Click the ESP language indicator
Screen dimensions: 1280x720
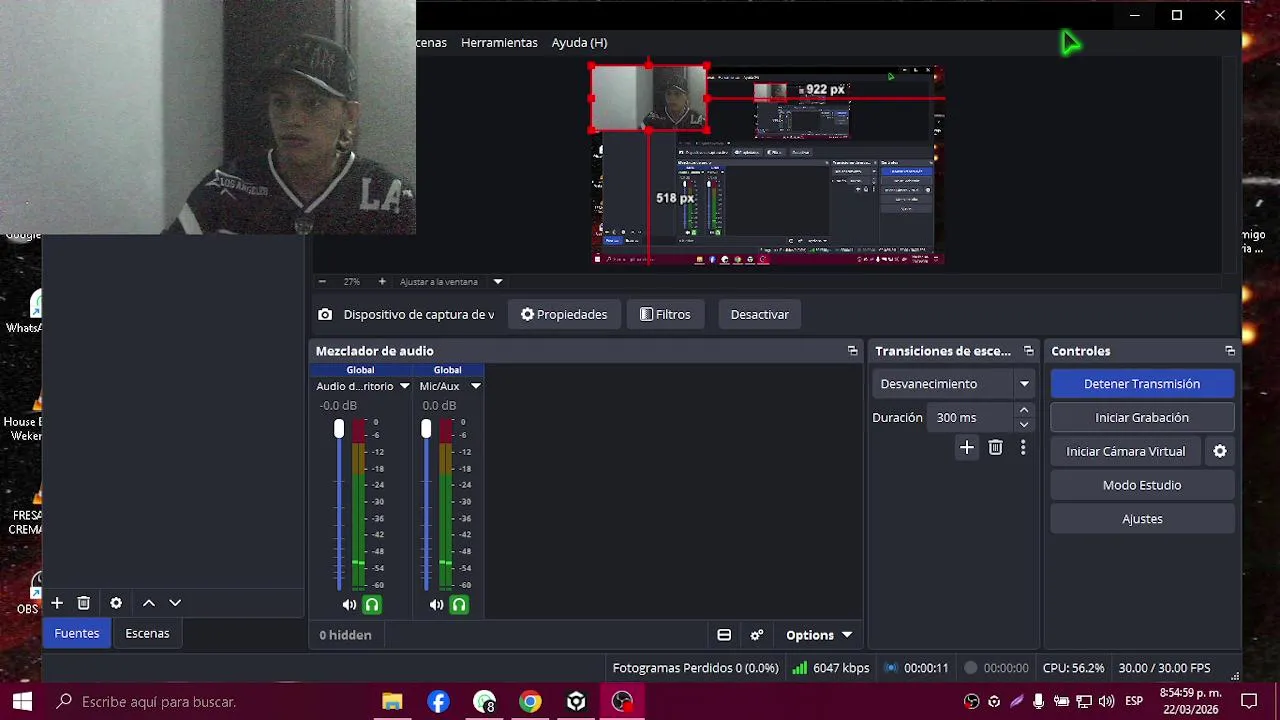tap(1134, 702)
